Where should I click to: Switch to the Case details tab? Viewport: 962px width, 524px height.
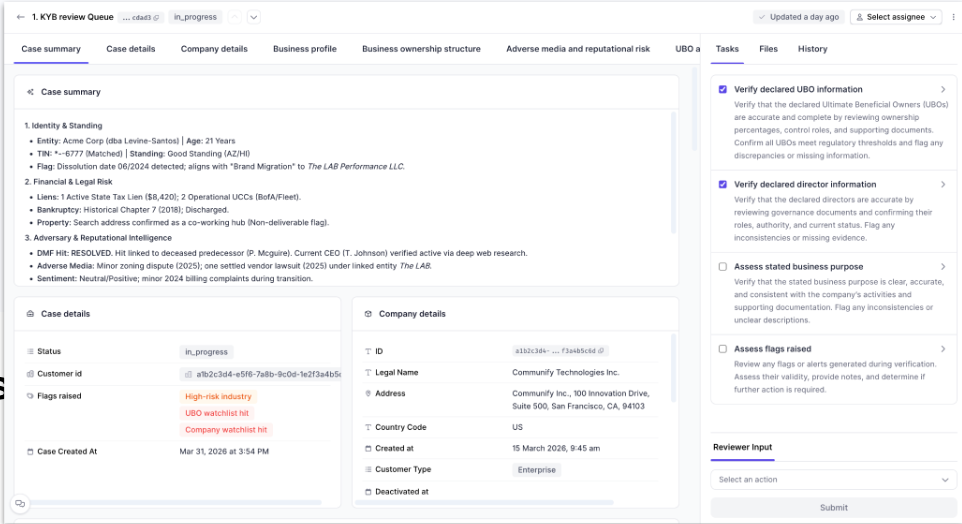click(131, 49)
